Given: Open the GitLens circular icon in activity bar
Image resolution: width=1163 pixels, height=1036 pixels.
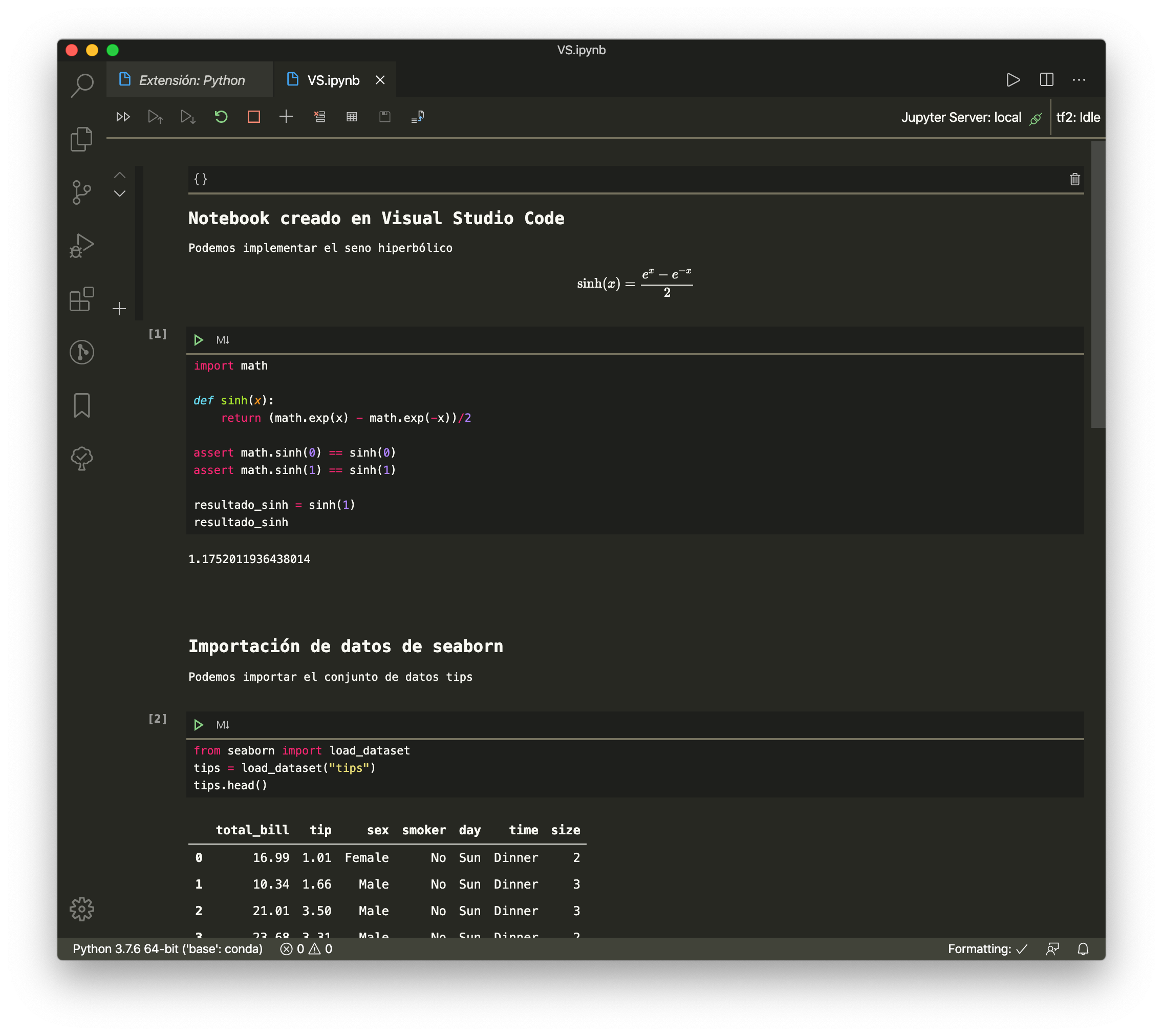Looking at the screenshot, I should pyautogui.click(x=82, y=352).
